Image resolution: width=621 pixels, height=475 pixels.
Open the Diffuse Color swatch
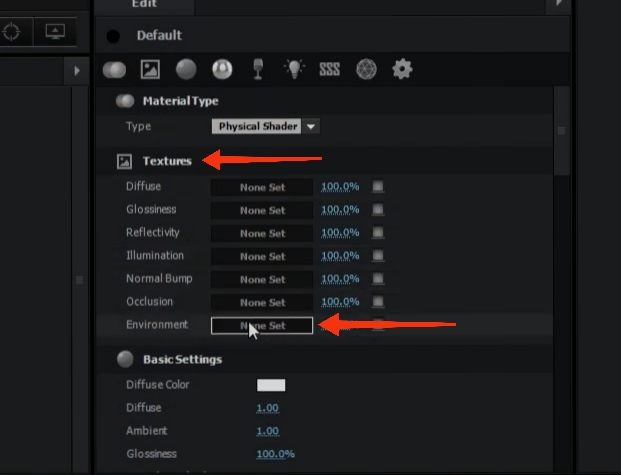[x=271, y=385]
